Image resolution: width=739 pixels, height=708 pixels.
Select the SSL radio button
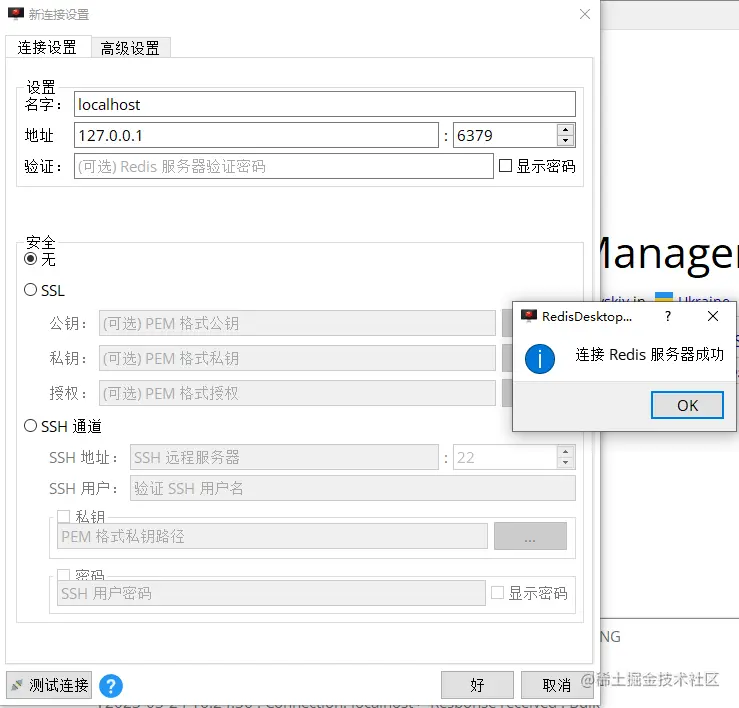[x=31, y=290]
